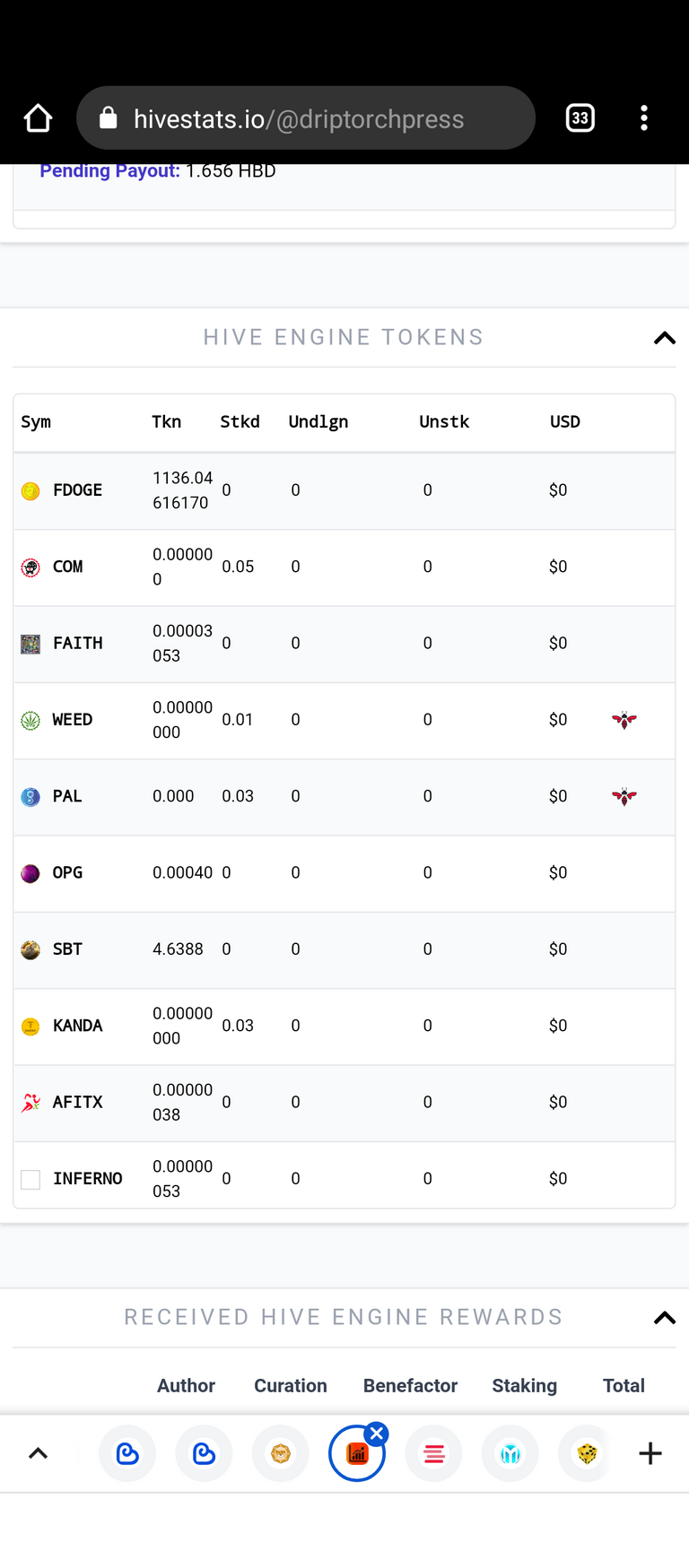Expand the tab group chevron at bottom left
Screen dimensions: 689x1568
point(39,1453)
